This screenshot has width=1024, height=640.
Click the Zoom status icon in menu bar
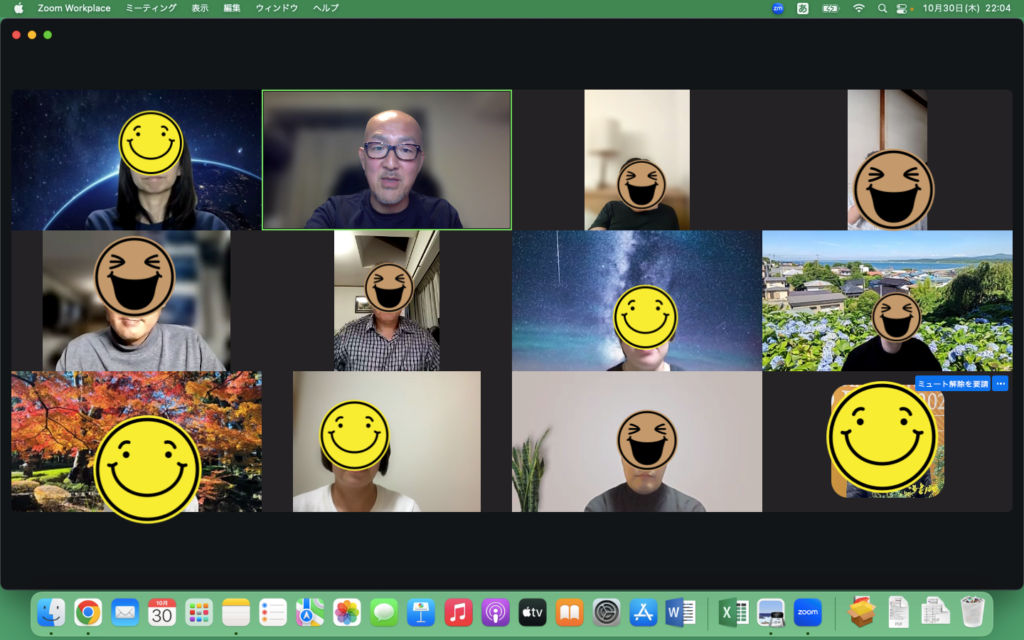pos(778,8)
